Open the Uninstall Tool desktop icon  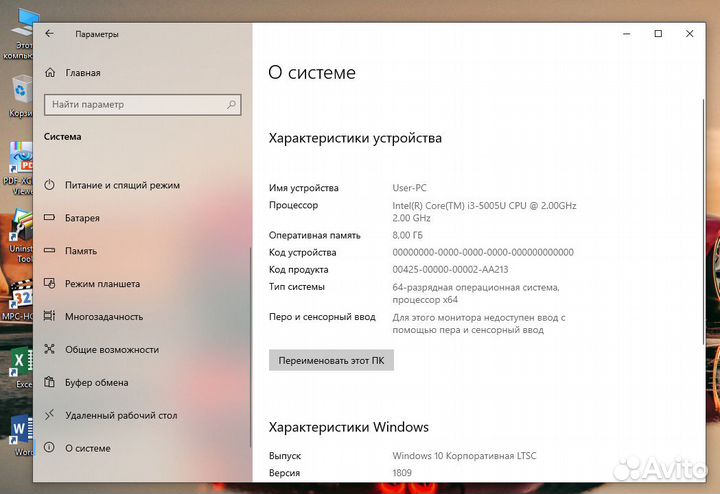click(x=21, y=236)
